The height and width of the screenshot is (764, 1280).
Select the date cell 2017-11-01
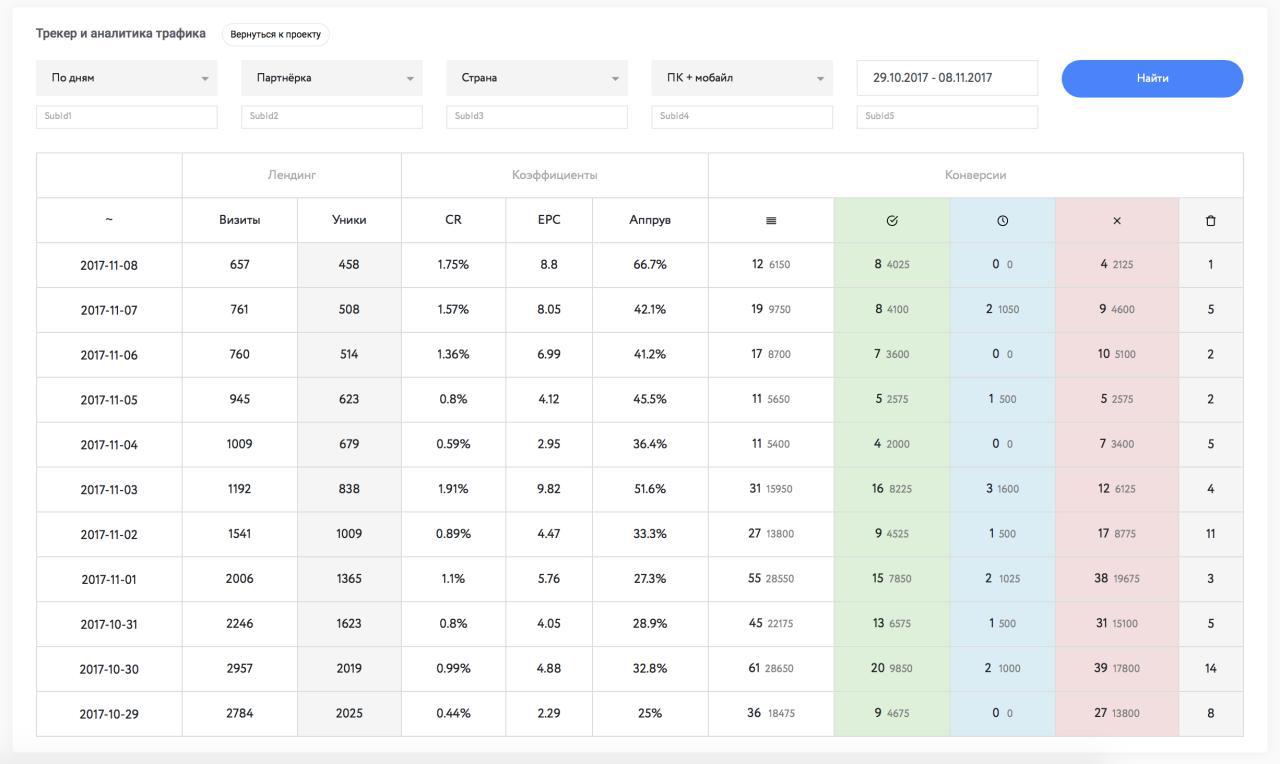pos(109,579)
